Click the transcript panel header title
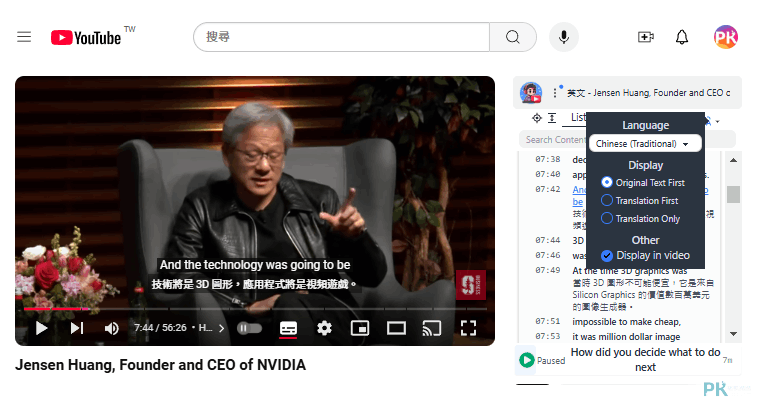760x400 pixels. 649,93
